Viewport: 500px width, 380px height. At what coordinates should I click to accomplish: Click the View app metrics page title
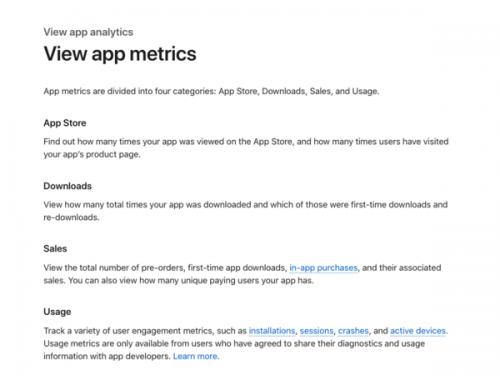point(120,54)
